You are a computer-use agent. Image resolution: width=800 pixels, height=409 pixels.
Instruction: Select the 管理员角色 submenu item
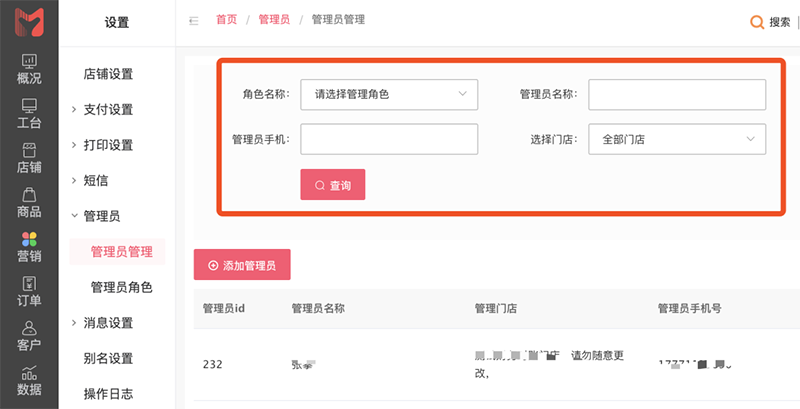tap(121, 287)
